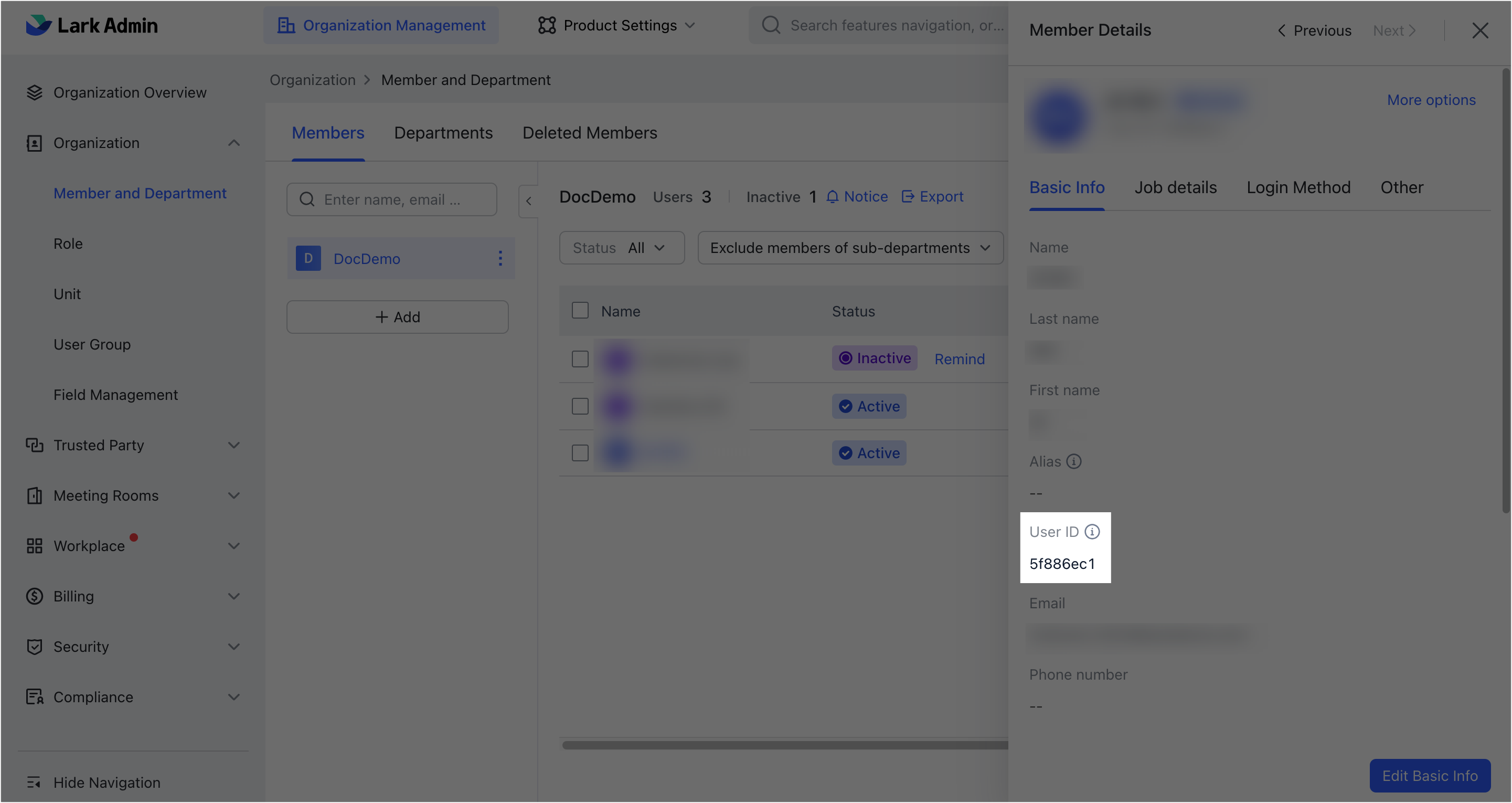Open the Login Method tab

[1298, 187]
